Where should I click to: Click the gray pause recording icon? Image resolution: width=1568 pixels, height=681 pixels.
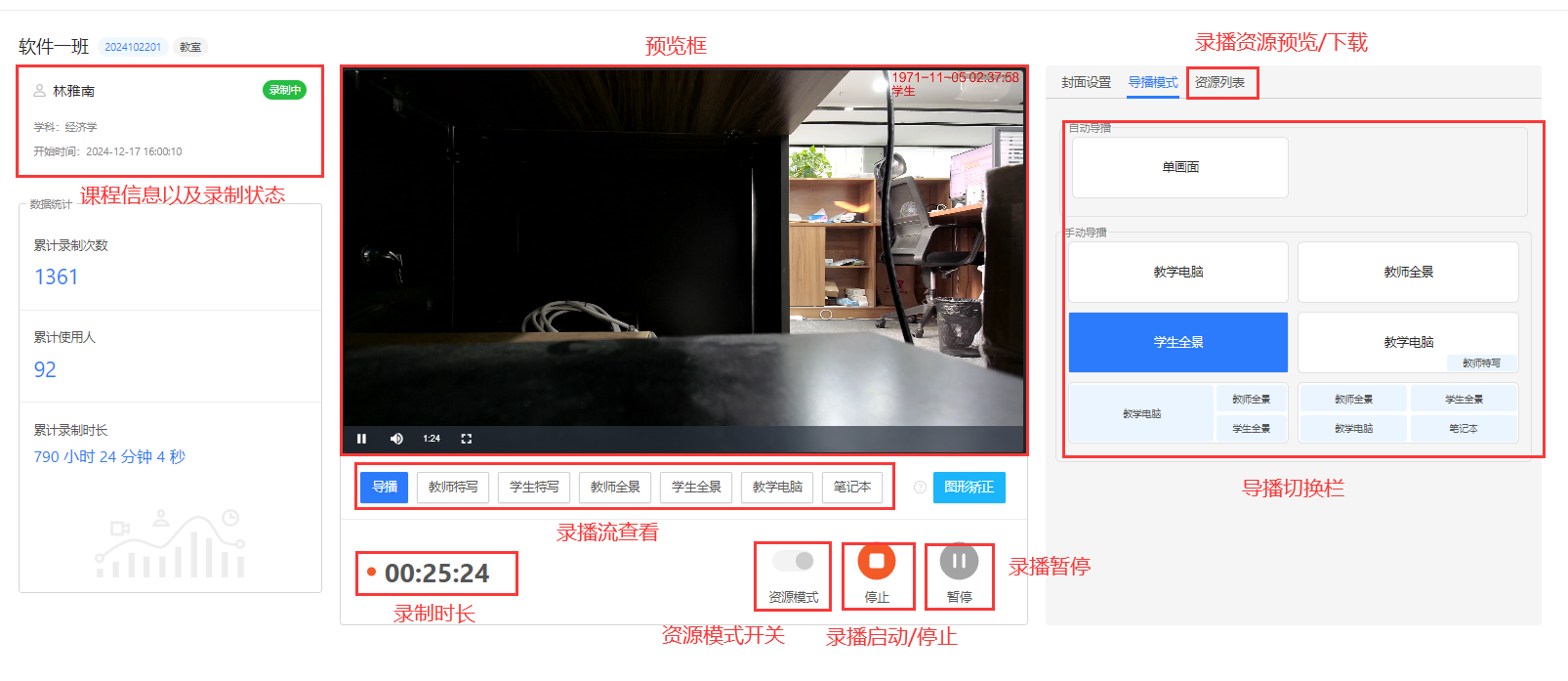(x=959, y=562)
